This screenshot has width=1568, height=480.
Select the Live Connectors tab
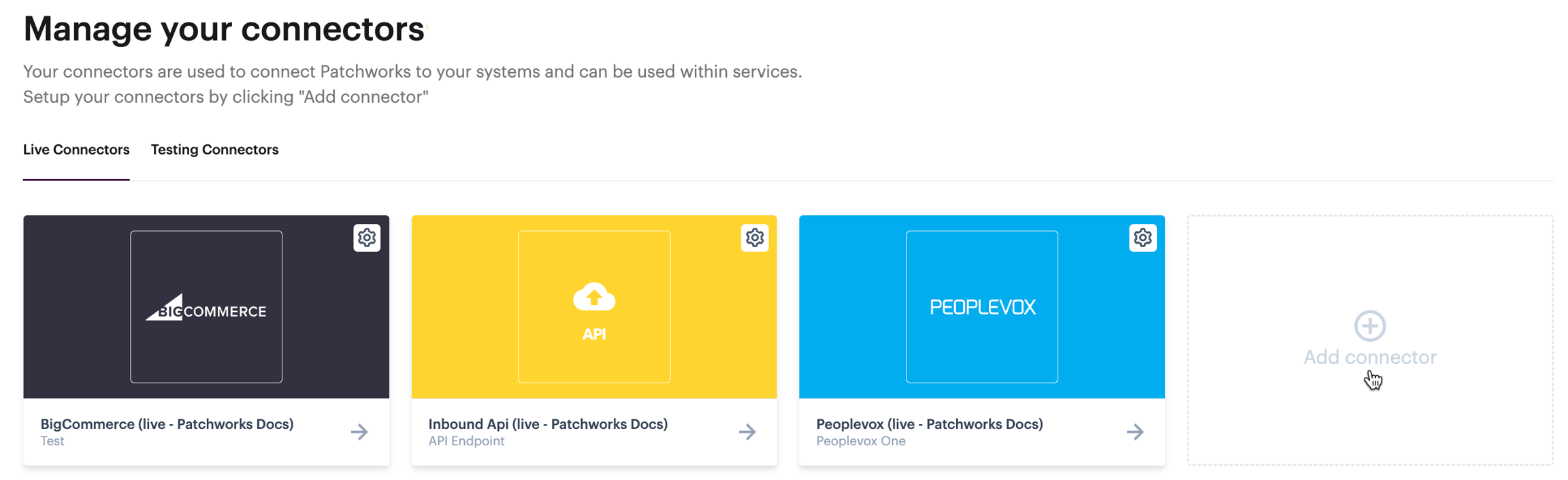pyautogui.click(x=76, y=150)
